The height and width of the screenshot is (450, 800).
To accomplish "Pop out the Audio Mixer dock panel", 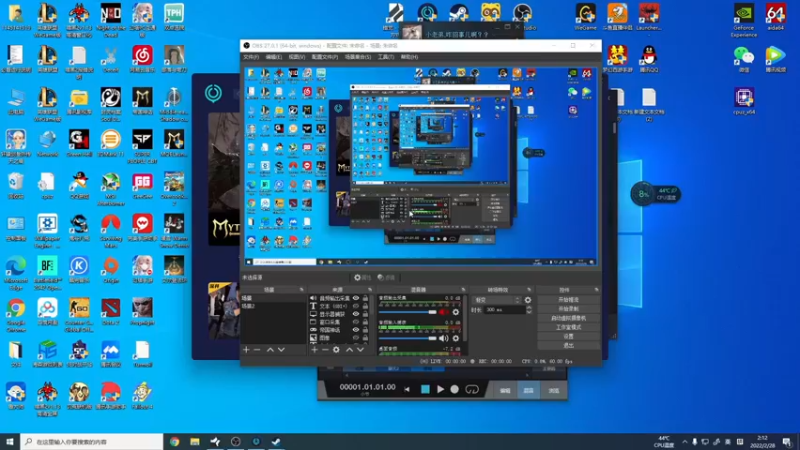I will point(463,290).
